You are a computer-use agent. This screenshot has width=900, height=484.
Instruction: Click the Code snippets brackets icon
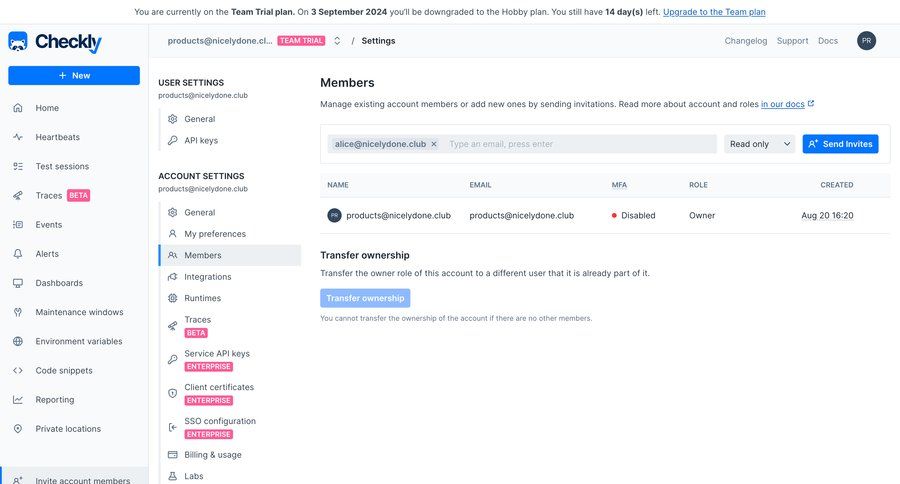18,370
